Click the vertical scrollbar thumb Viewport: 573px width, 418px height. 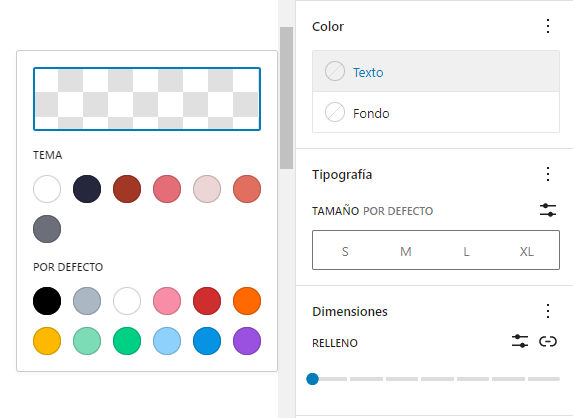(x=286, y=98)
